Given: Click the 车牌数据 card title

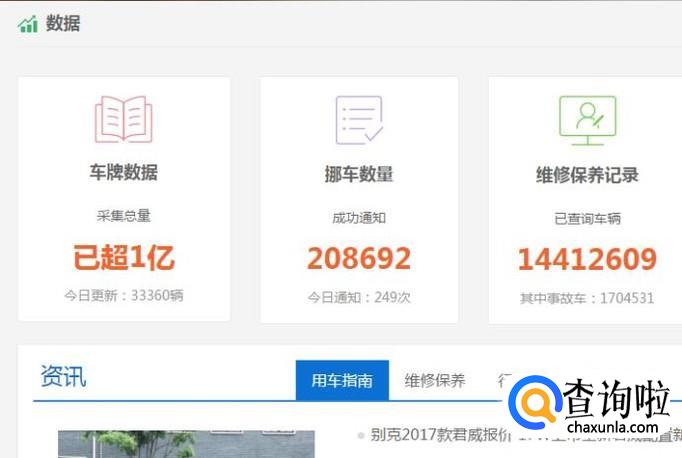Looking at the screenshot, I should click(x=124, y=172).
